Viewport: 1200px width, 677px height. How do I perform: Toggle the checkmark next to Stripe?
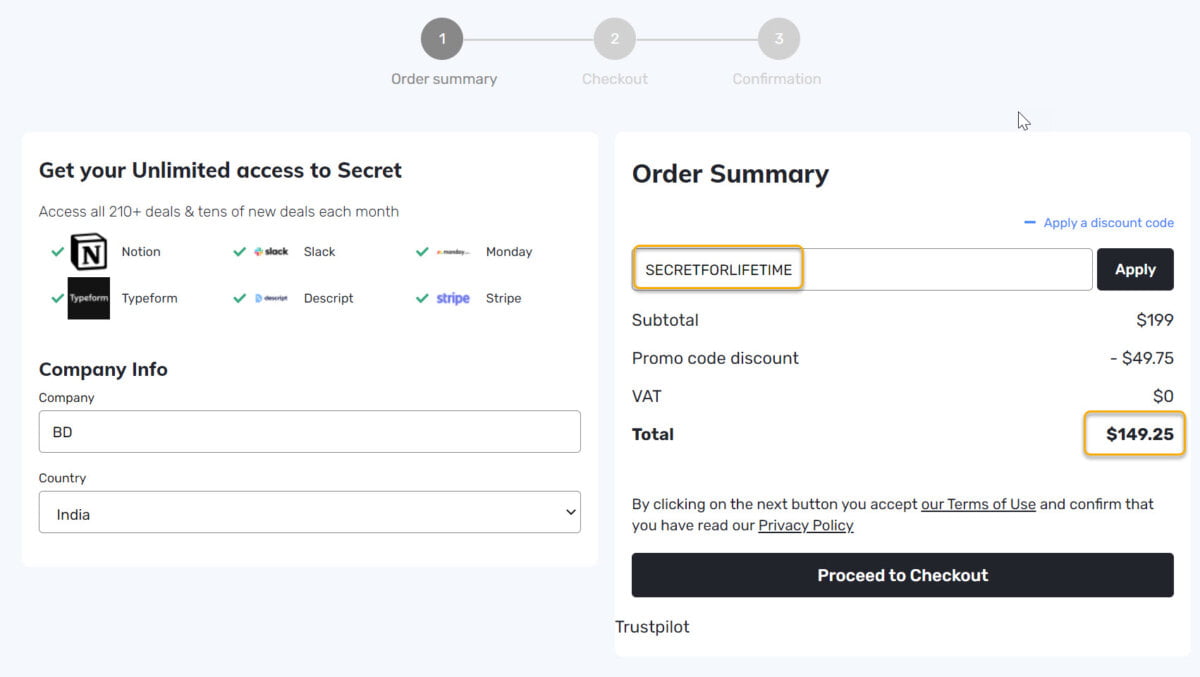point(421,298)
